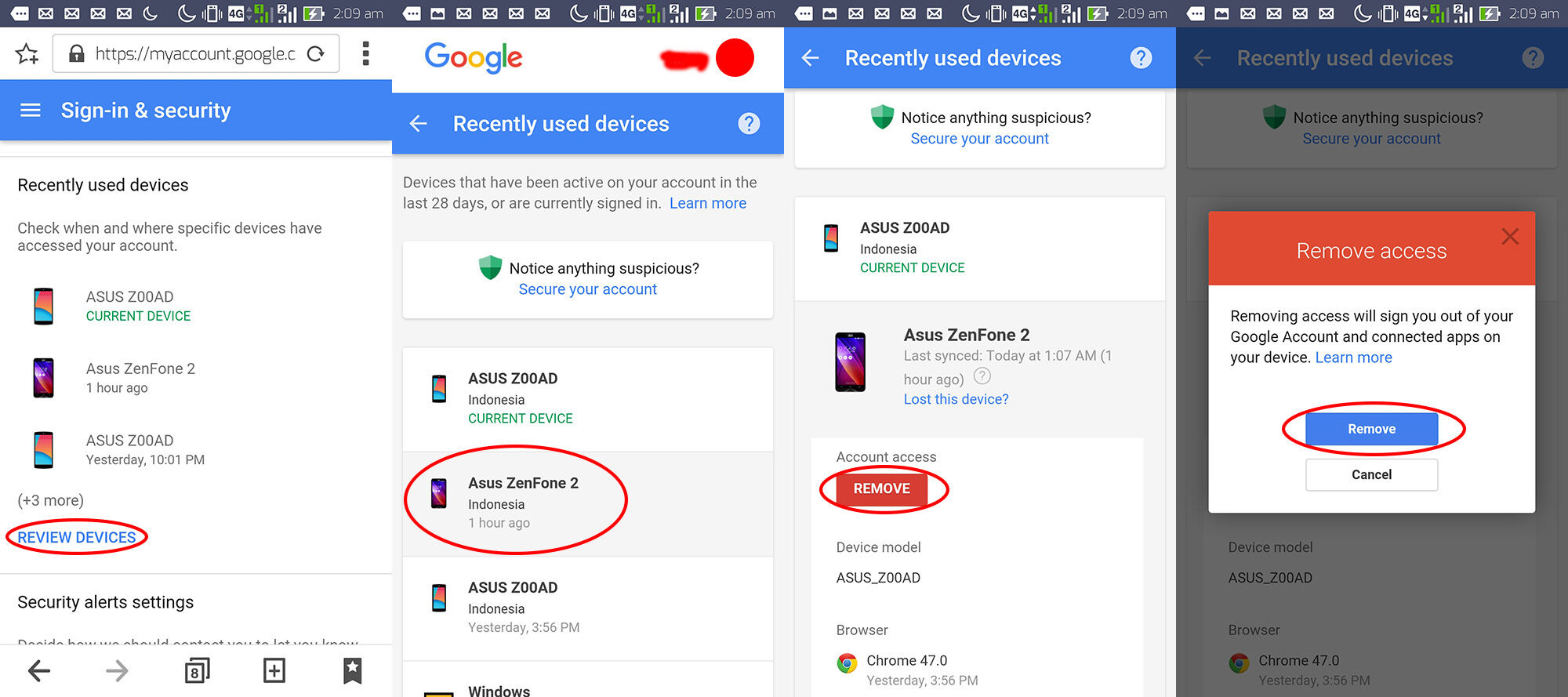Click the REVIEW DEVICES link
Viewport: 1568px width, 697px height.
tap(77, 537)
